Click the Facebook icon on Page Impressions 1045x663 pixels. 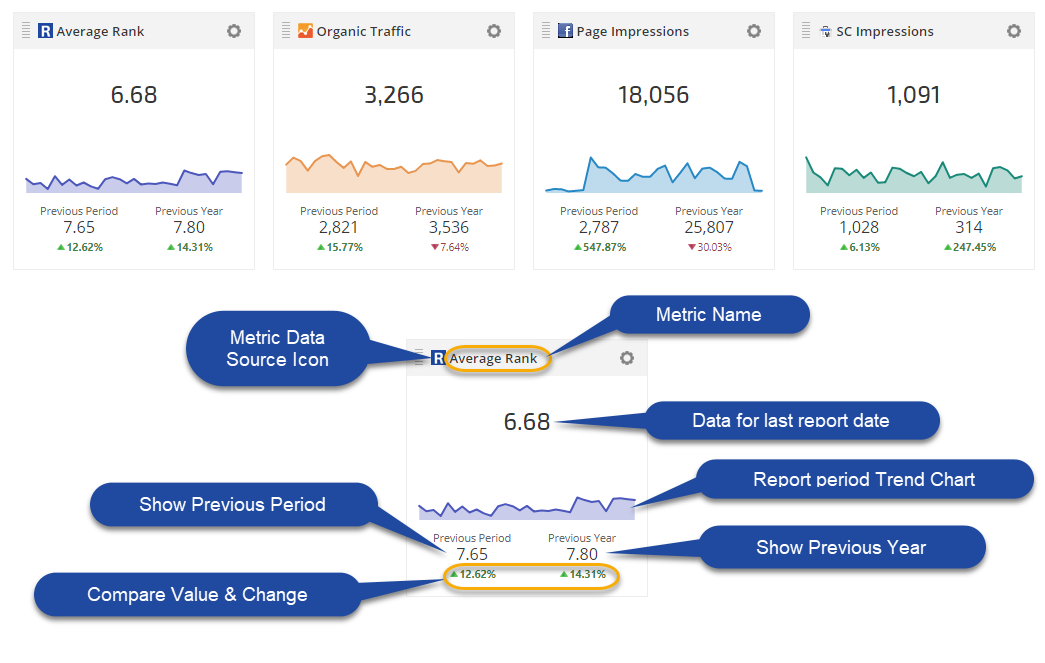click(565, 31)
